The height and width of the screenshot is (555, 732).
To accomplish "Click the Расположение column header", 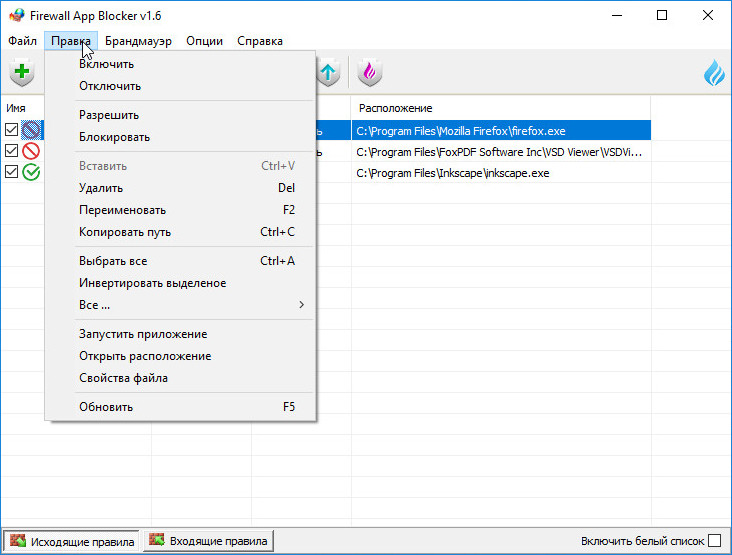I will 500,108.
